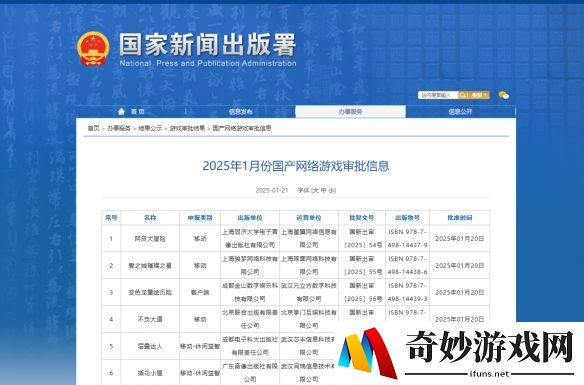Click row 4 publisher cell 北京联合出版有限责任公司

click(250, 319)
